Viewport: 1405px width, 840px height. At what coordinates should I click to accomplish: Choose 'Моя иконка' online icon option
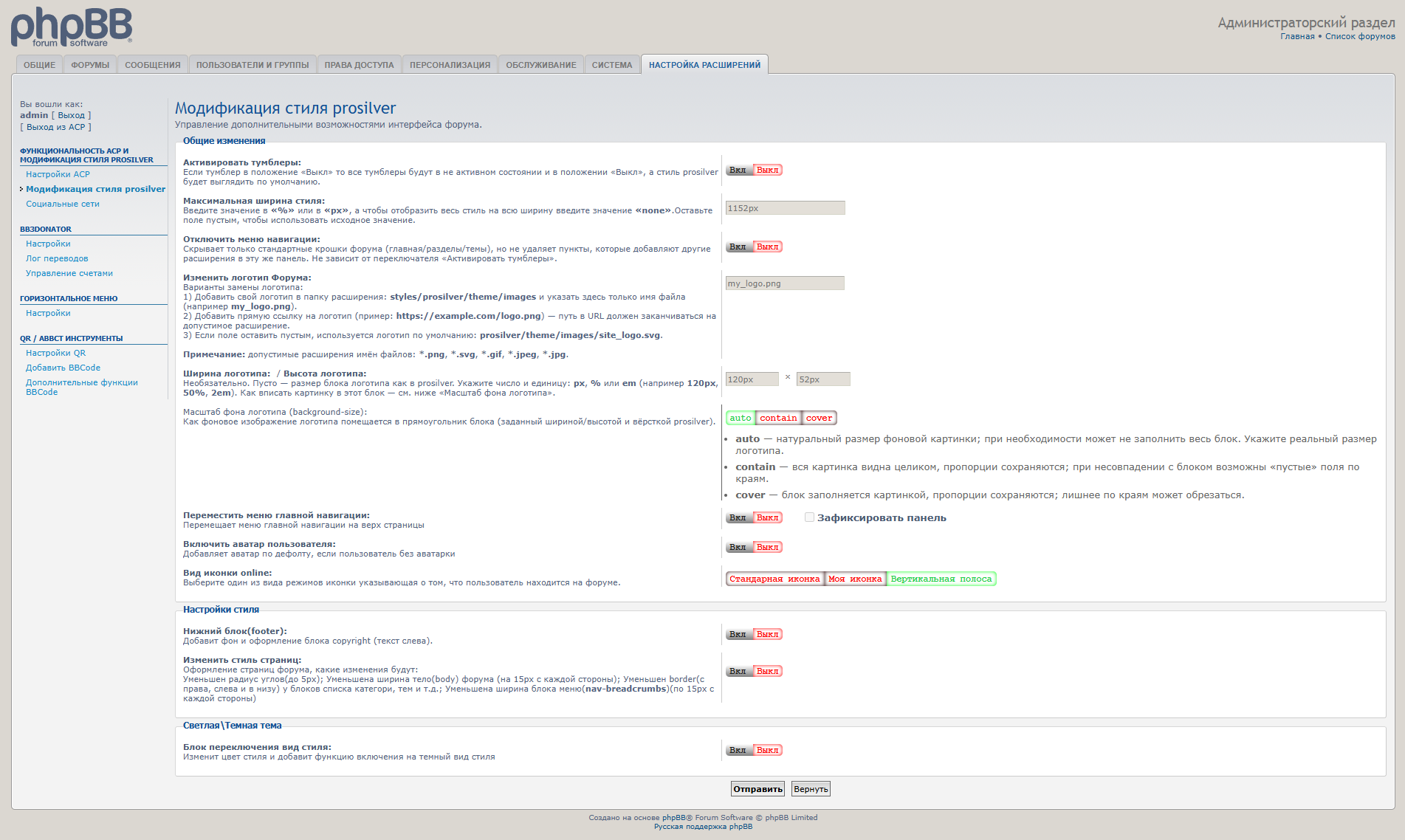coord(854,579)
